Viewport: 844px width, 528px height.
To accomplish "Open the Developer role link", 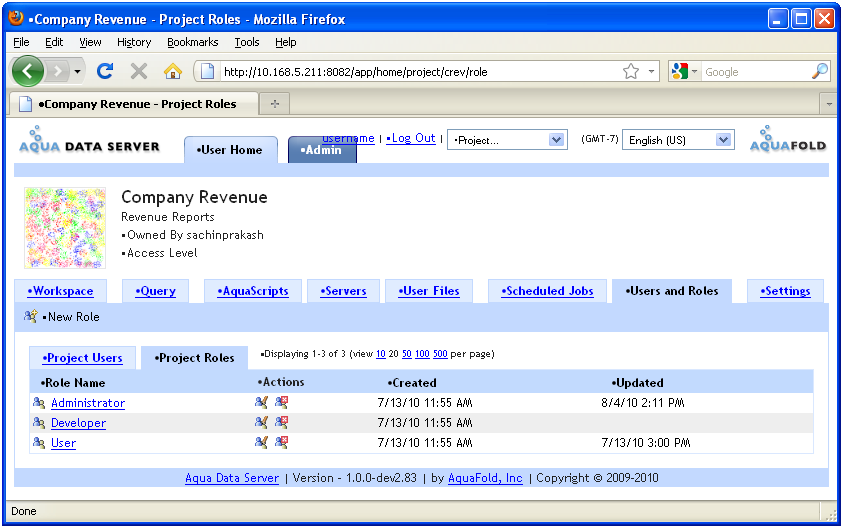I will pos(78,423).
